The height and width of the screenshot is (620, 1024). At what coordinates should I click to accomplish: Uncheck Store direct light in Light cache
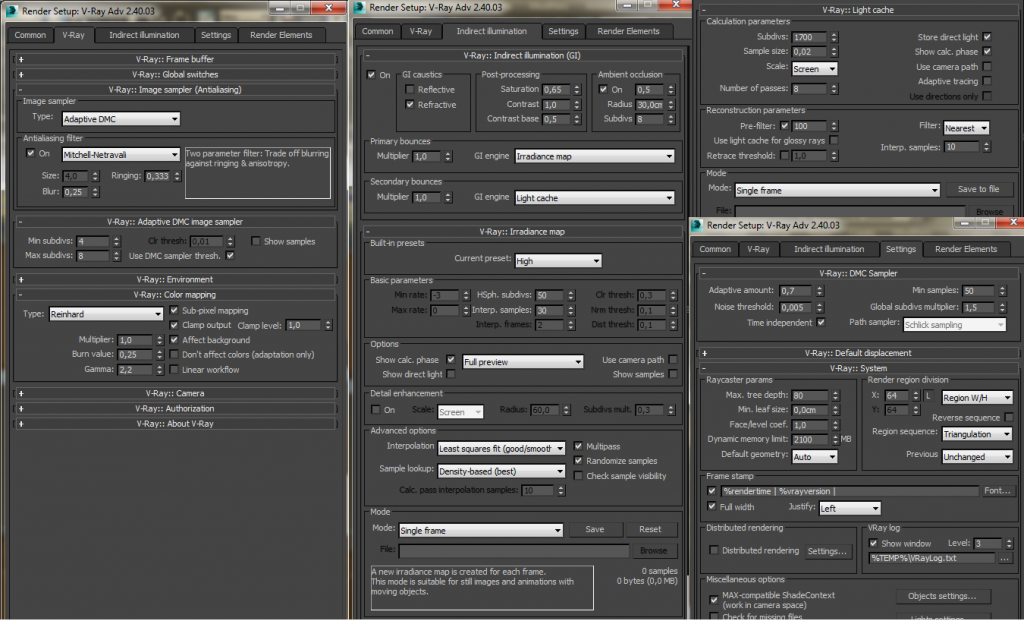pyautogui.click(x=987, y=37)
